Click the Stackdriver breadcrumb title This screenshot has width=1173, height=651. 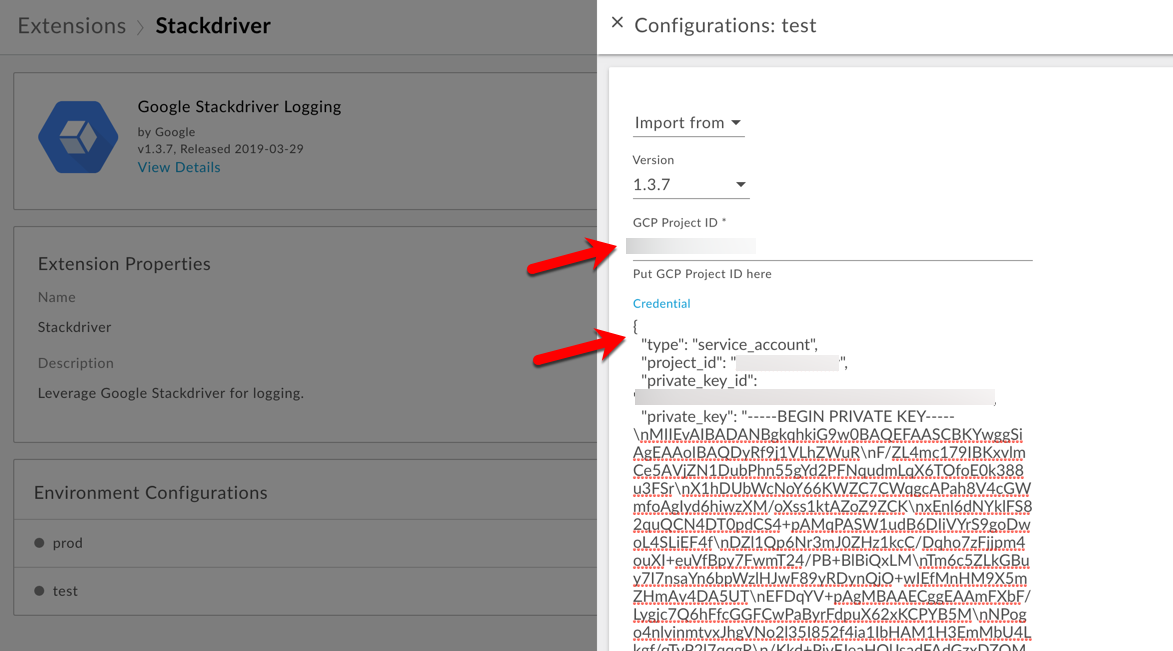213,25
